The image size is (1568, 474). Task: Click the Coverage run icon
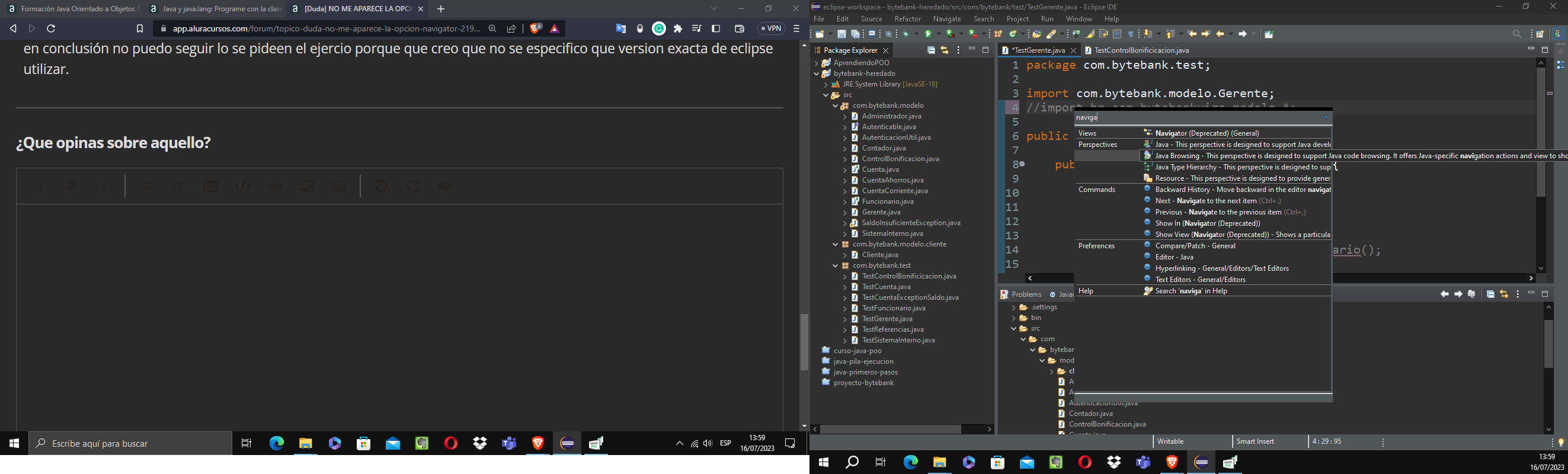point(950,34)
